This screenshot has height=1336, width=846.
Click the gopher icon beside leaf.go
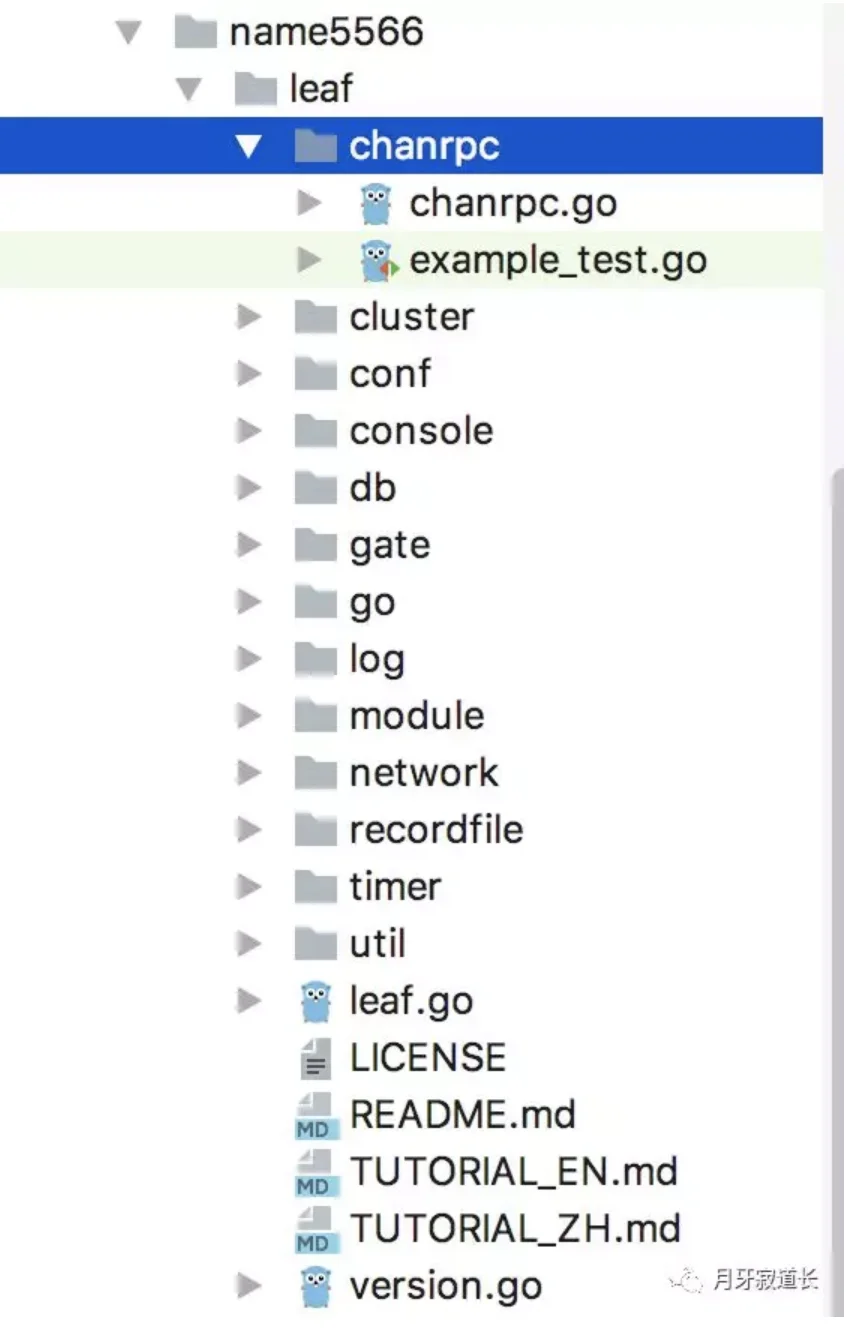pyautogui.click(x=316, y=1002)
